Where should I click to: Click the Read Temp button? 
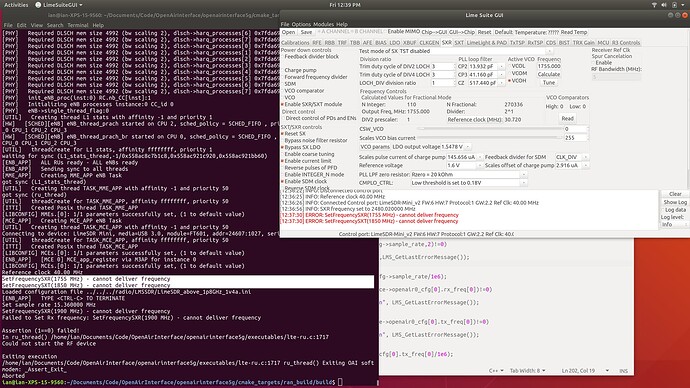(x=573, y=32)
